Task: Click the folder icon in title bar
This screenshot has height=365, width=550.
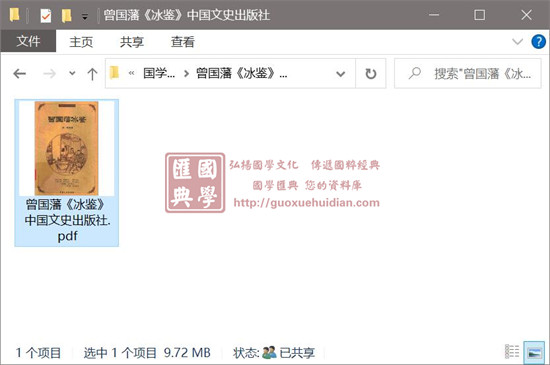Action: 14,15
